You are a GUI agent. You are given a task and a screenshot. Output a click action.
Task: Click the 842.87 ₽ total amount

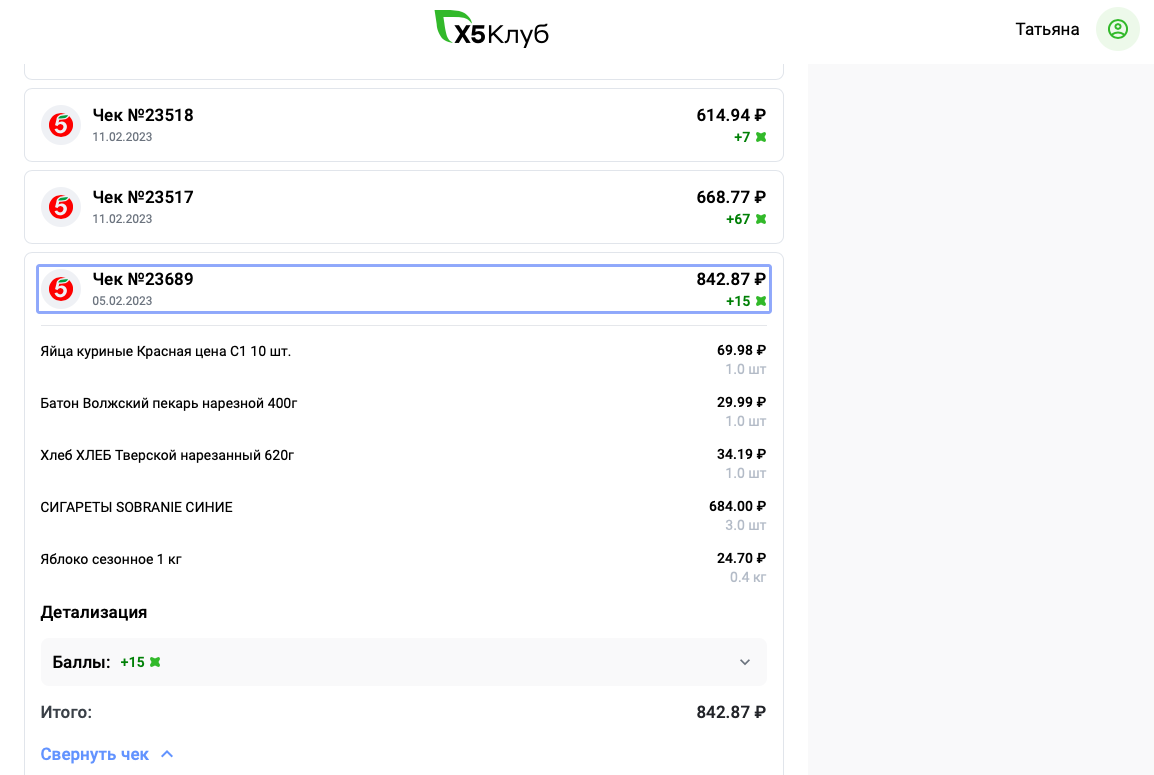point(731,712)
